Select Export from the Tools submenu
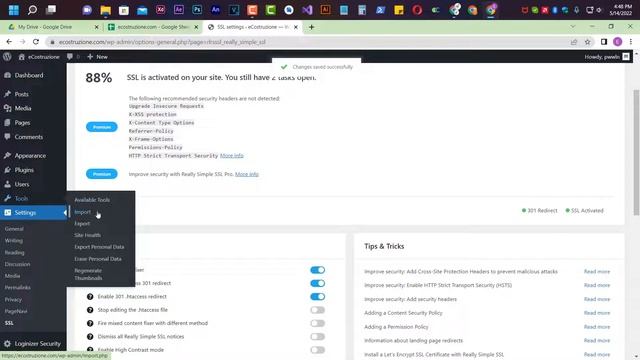This screenshot has width=640, height=360. click(x=82, y=224)
